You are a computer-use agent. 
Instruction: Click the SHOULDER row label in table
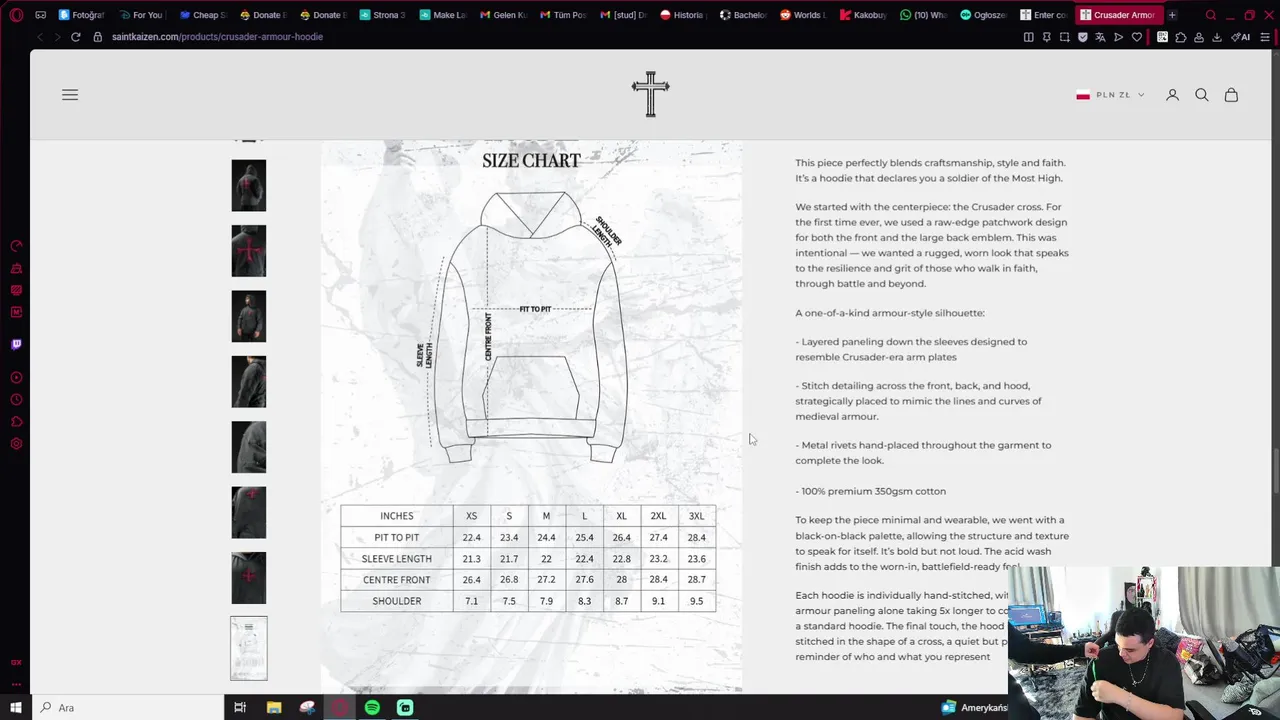(x=397, y=601)
